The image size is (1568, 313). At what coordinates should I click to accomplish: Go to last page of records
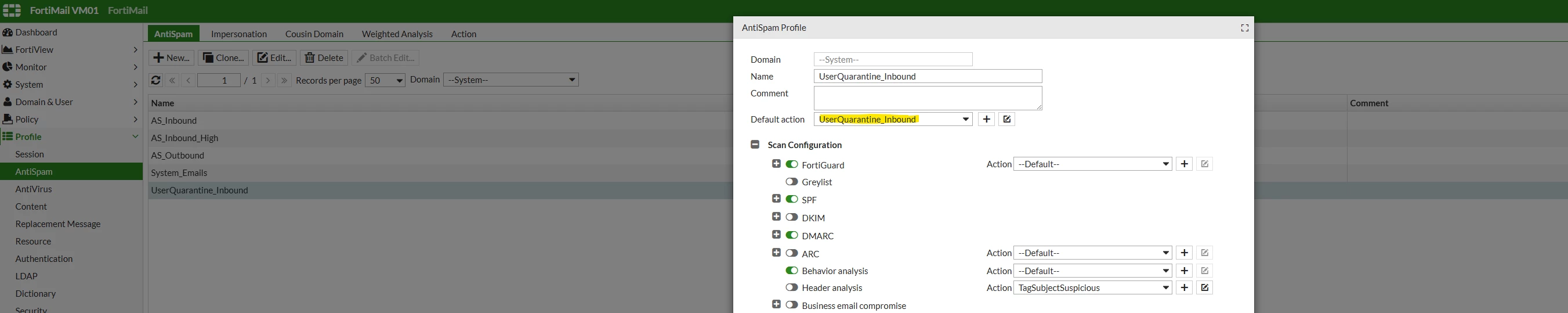click(284, 80)
